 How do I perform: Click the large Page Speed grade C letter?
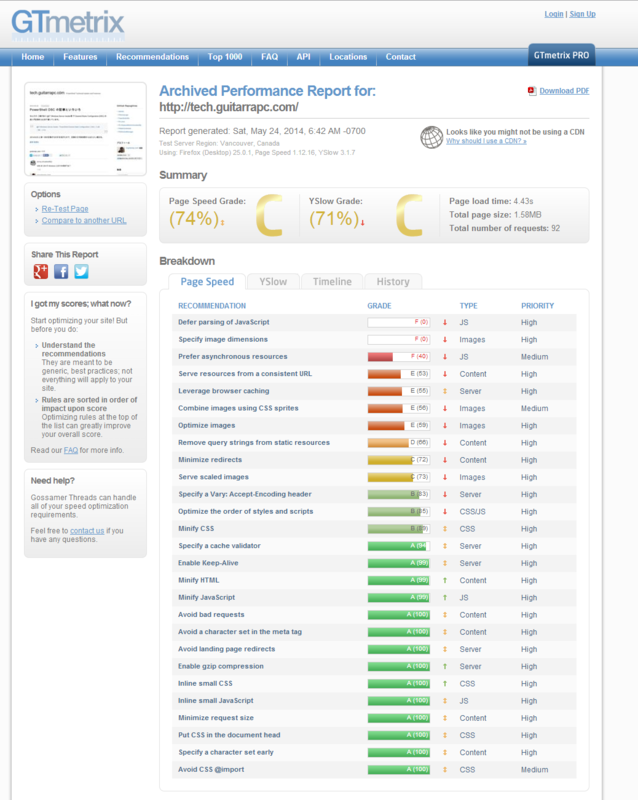point(269,215)
